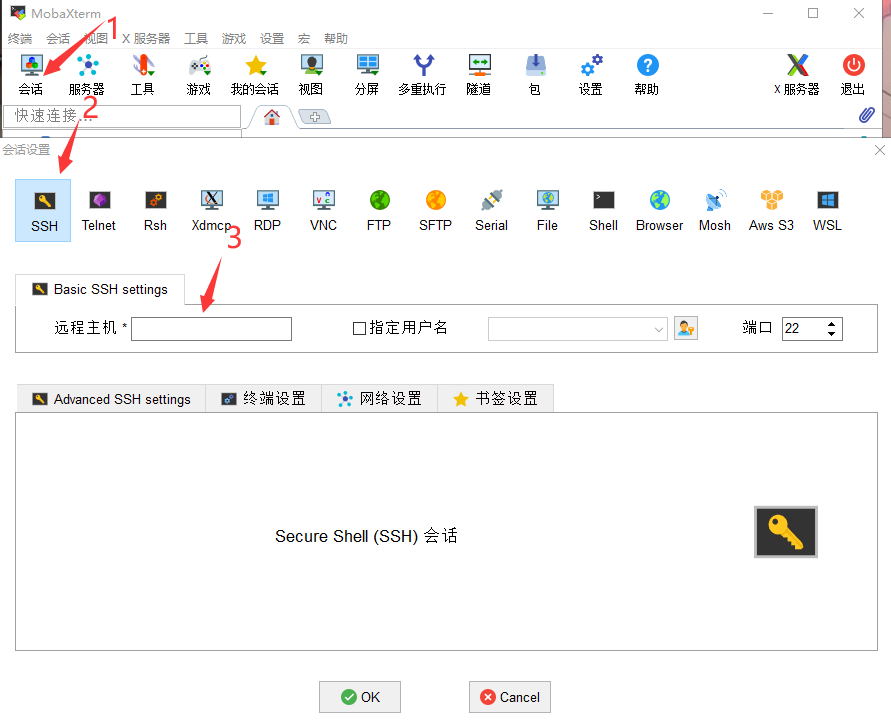Screen dimensions: 891x728
Task: Choose the RDP session type
Action: pyautogui.click(x=267, y=210)
